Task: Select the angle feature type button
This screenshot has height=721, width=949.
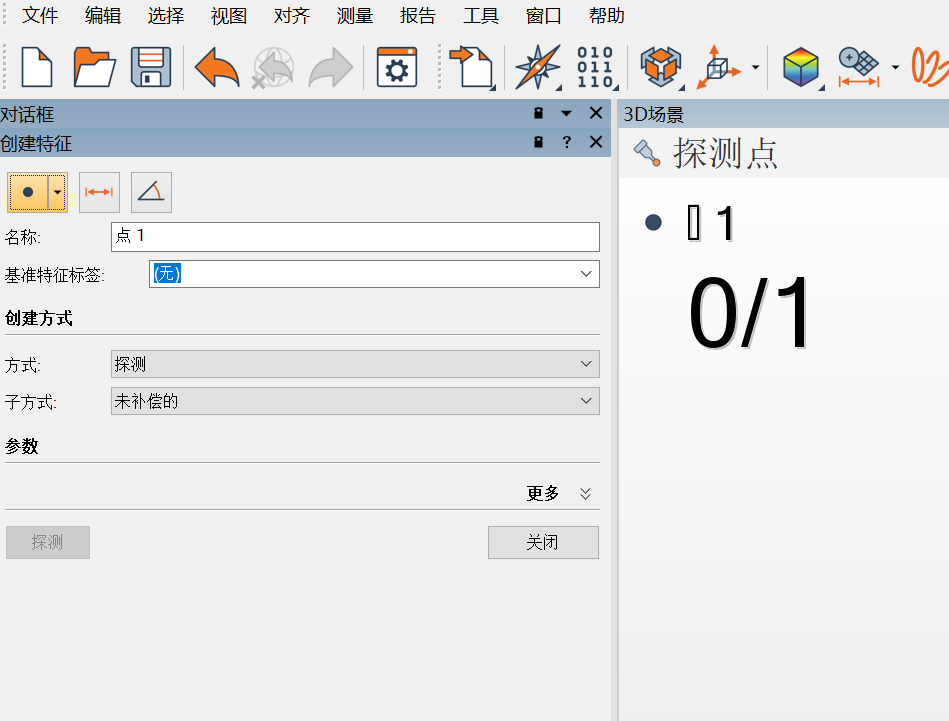Action: tap(151, 193)
